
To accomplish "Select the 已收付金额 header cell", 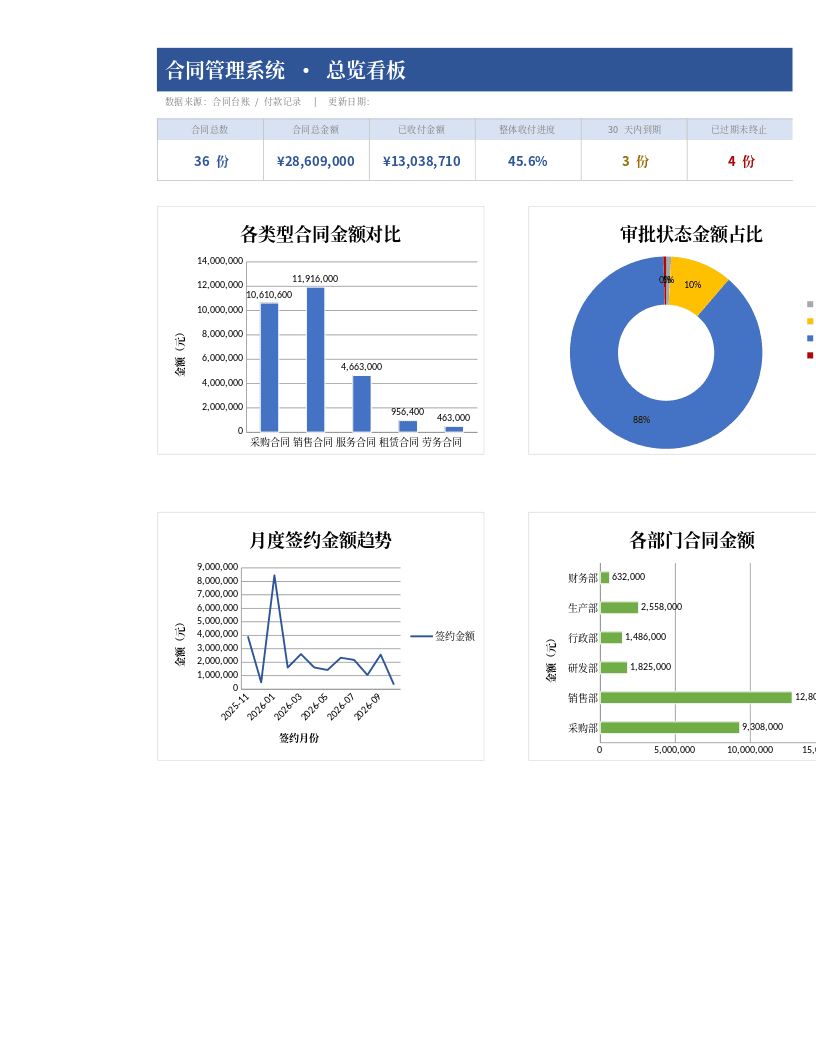I will click(x=422, y=129).
